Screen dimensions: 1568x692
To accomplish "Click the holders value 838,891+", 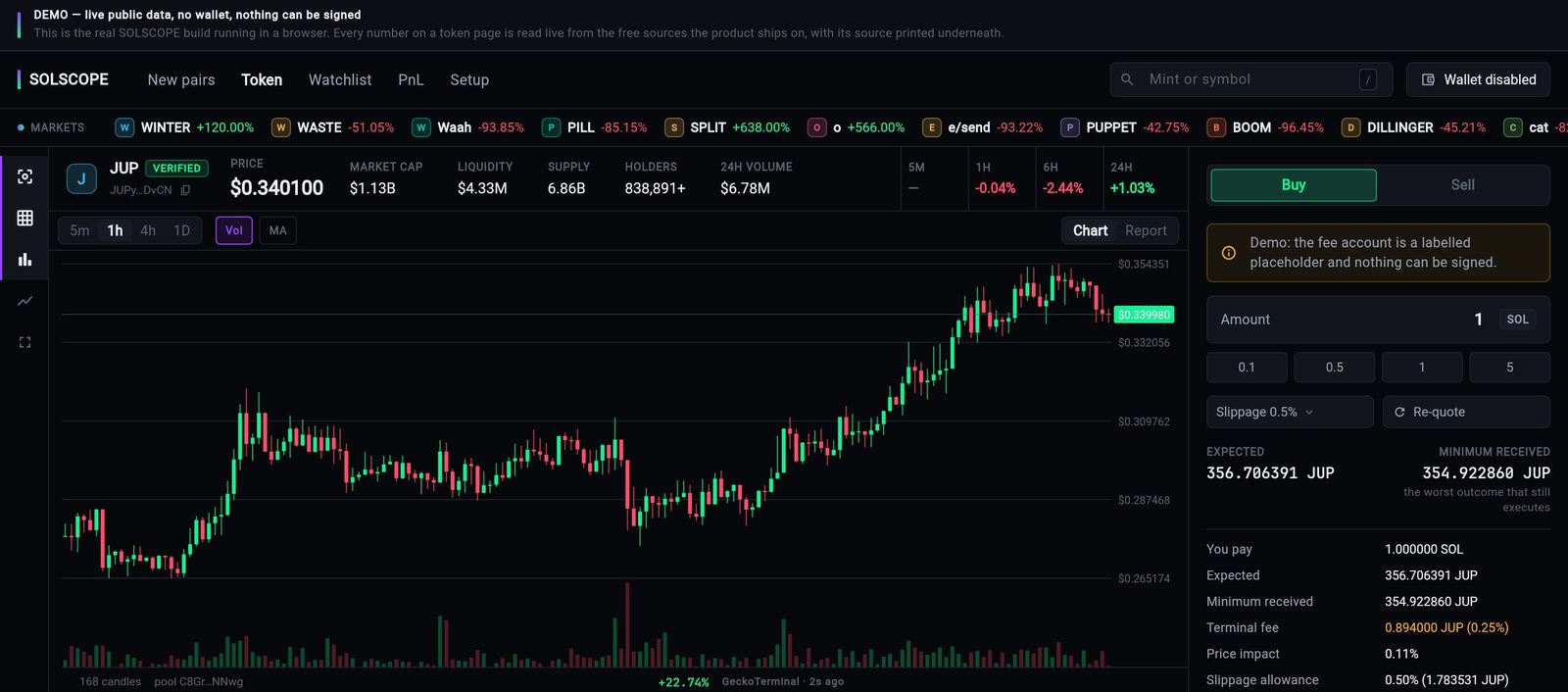I will coord(656,188).
